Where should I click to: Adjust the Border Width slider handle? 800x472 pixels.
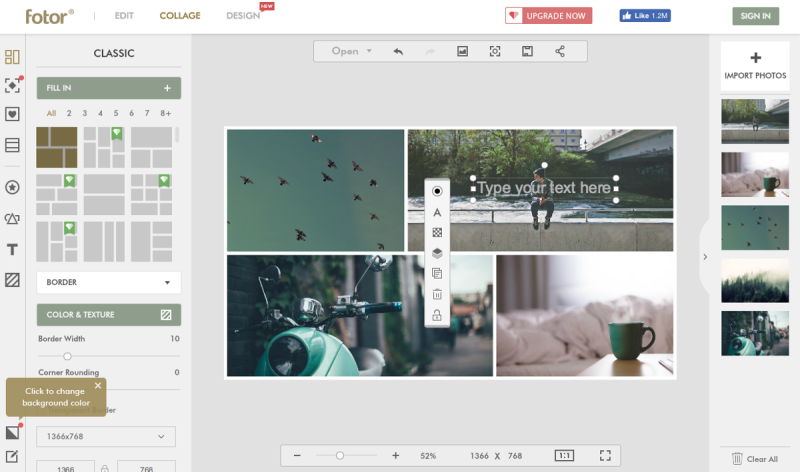point(67,356)
